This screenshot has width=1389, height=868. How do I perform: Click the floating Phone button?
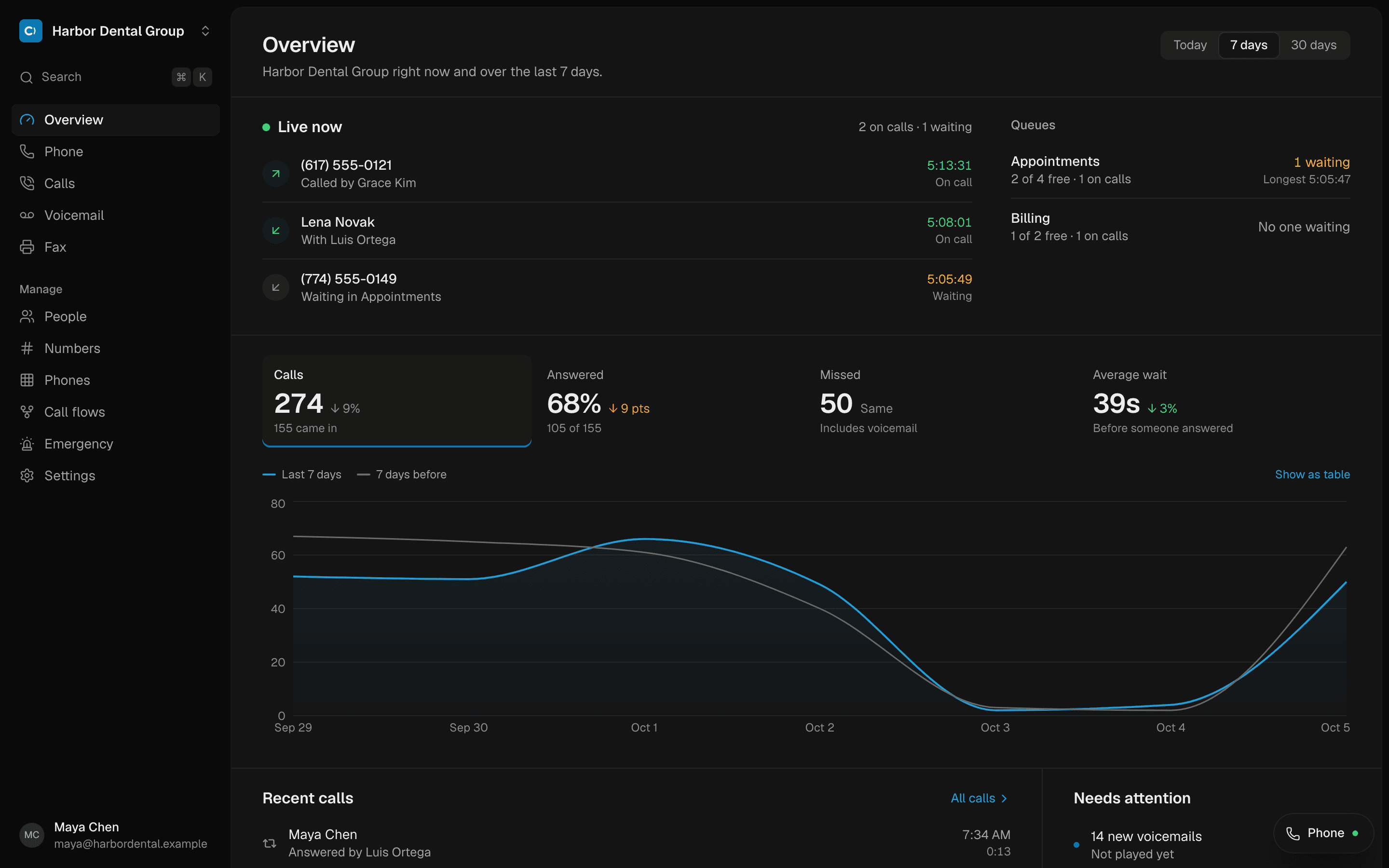[x=1323, y=833]
